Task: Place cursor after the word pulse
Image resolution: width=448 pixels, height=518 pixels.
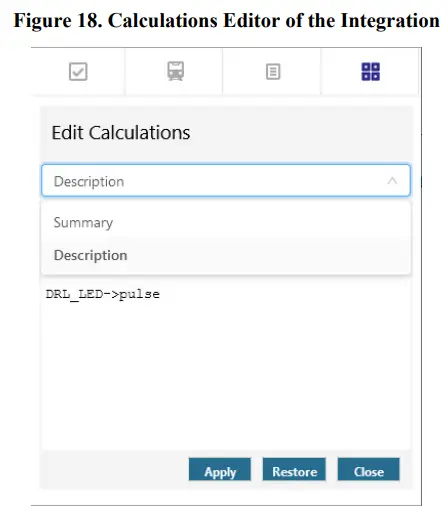Action: coord(160,294)
